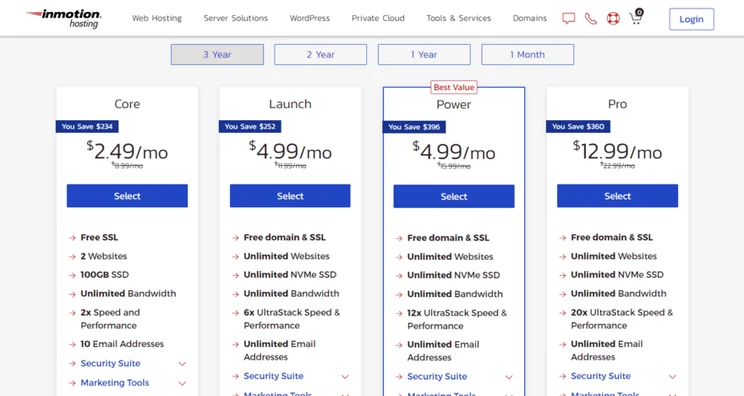Select the Pro plan
The height and width of the screenshot is (396, 744).
(x=617, y=196)
